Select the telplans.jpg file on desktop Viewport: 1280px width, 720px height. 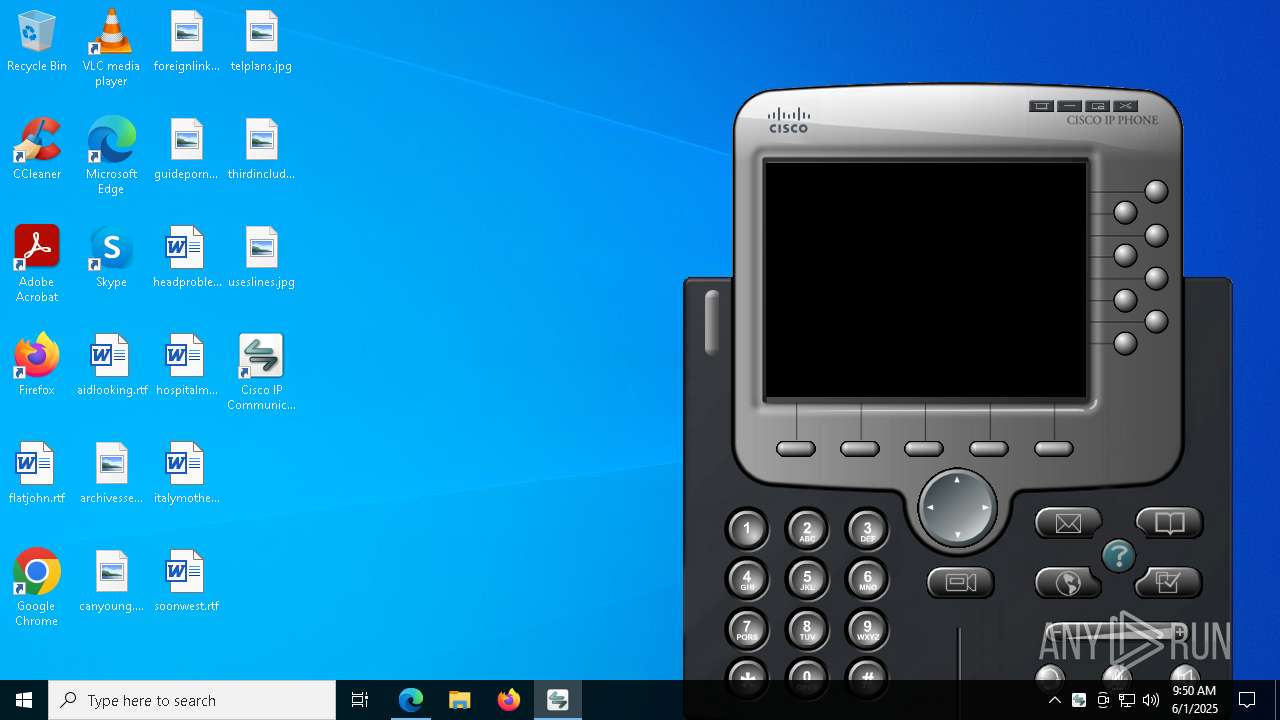click(261, 43)
